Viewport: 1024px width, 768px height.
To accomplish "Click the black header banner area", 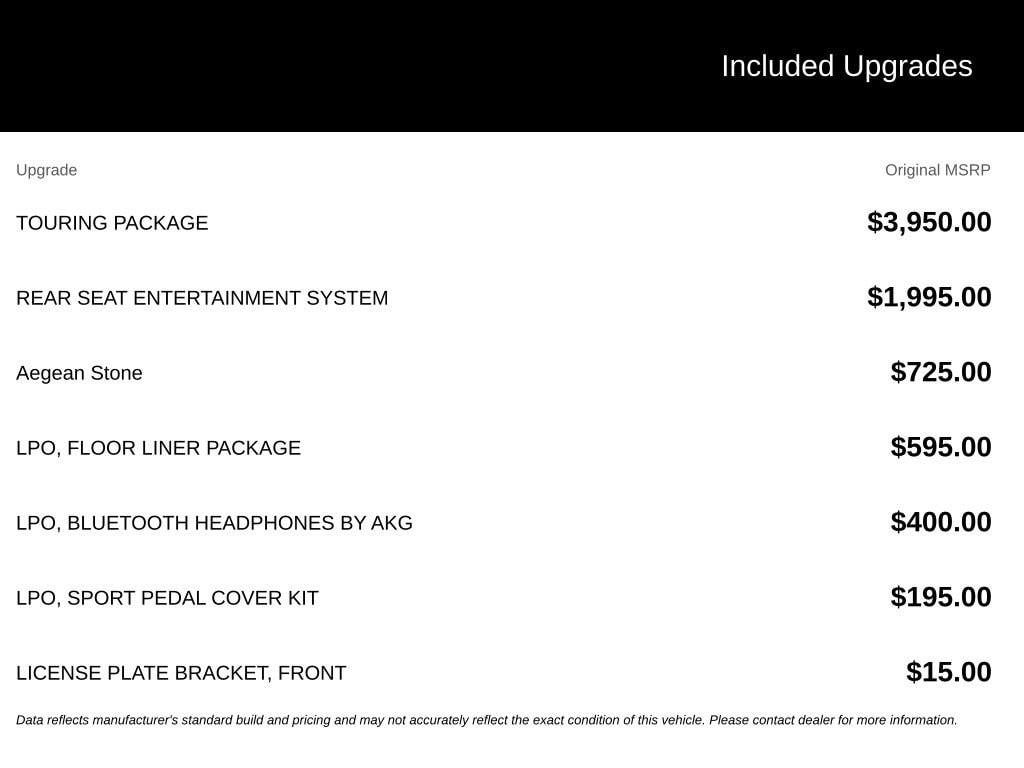I will point(512,66).
